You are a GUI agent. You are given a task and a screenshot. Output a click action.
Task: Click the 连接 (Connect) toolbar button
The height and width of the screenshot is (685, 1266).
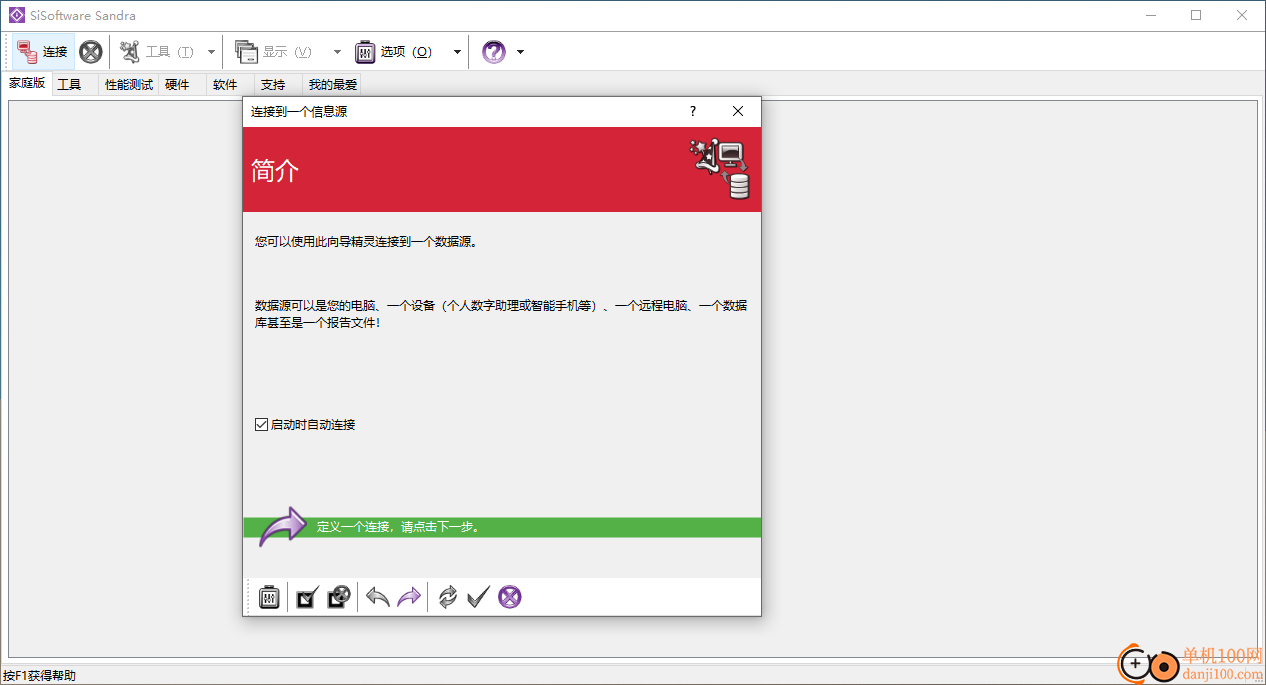(42, 51)
